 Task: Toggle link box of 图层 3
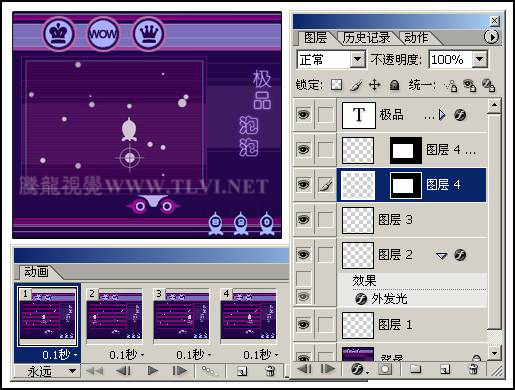point(325,220)
